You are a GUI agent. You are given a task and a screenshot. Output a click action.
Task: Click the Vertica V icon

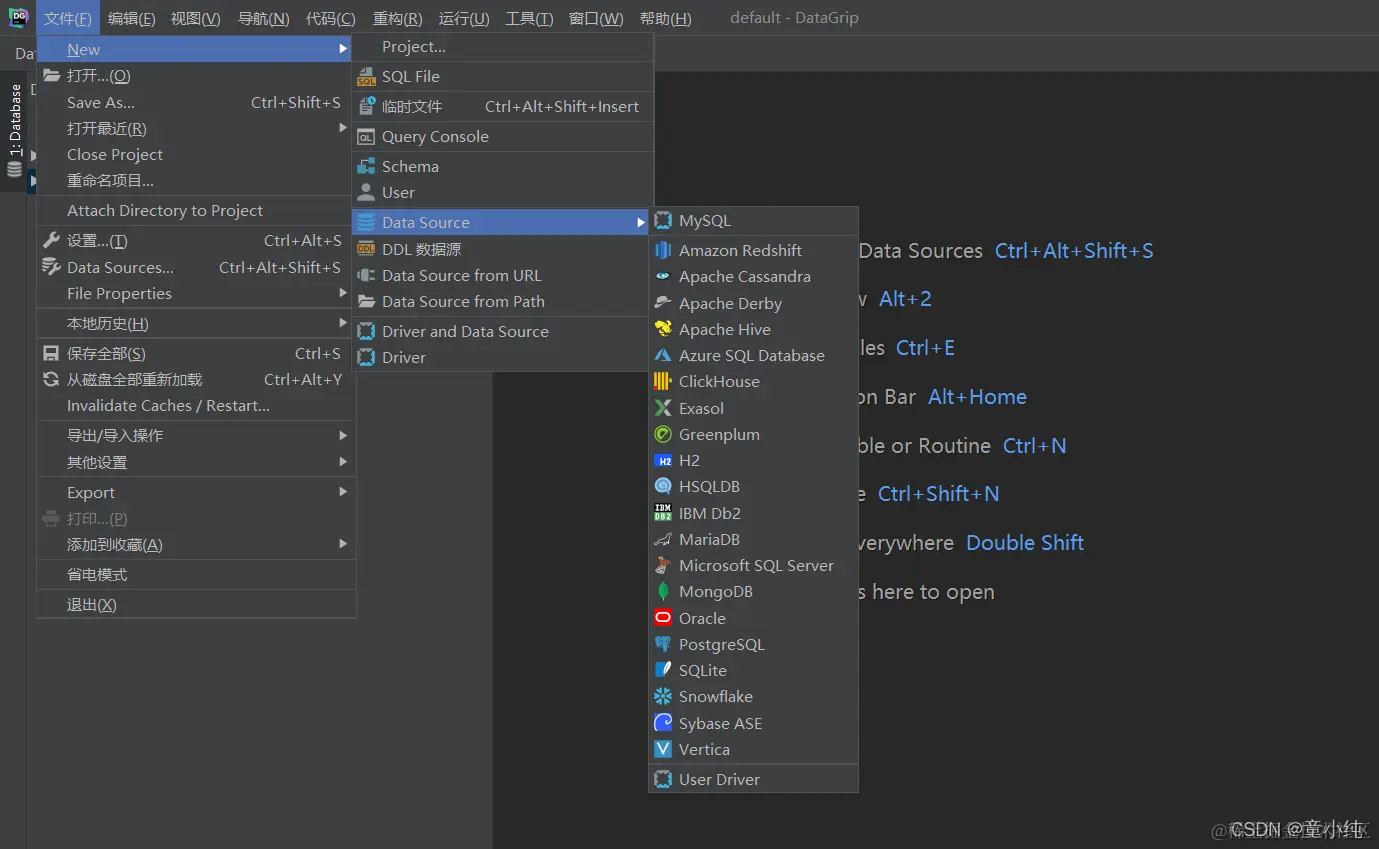pos(663,749)
